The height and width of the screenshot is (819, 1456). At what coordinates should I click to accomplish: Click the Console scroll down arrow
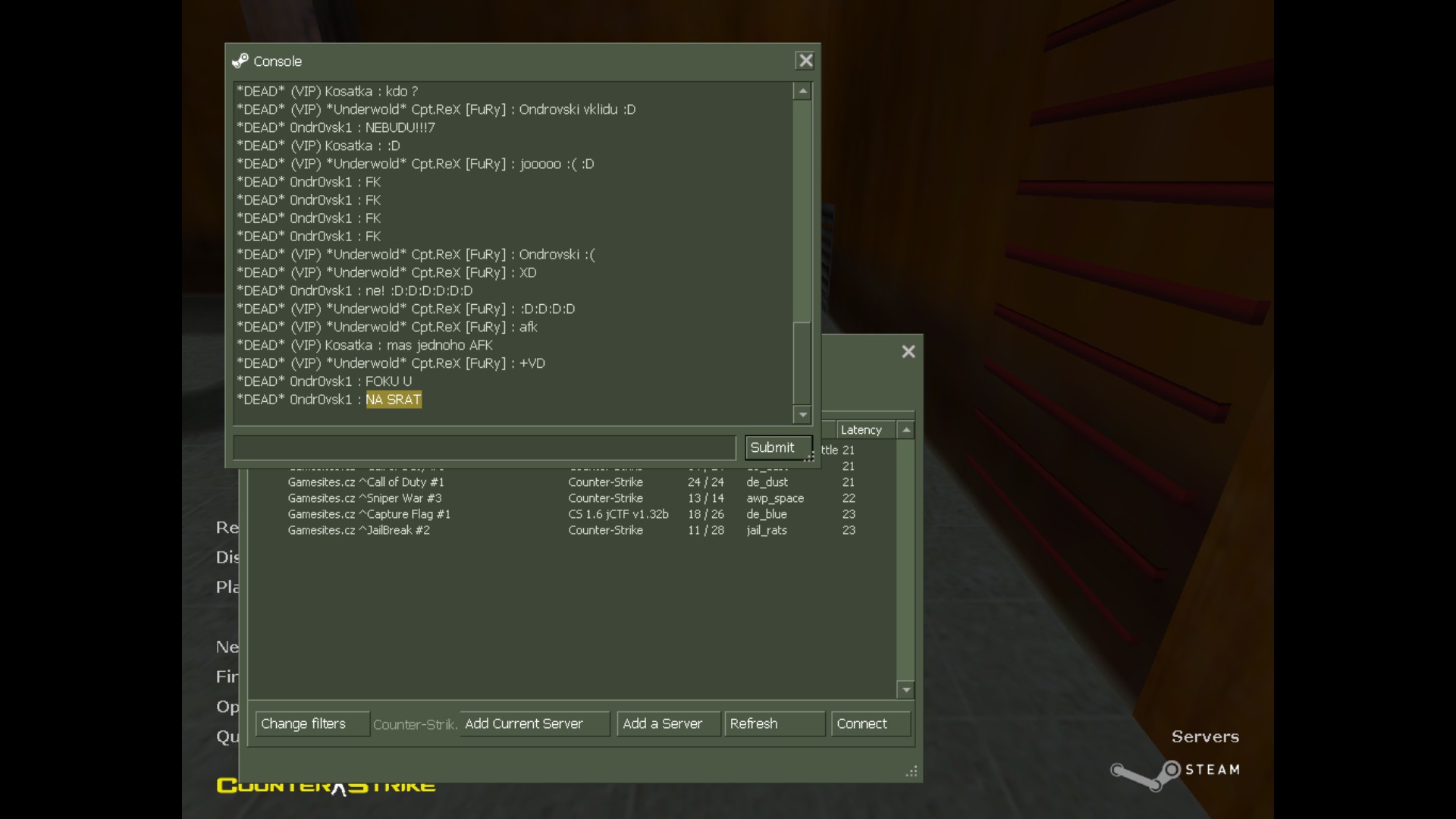[x=802, y=415]
